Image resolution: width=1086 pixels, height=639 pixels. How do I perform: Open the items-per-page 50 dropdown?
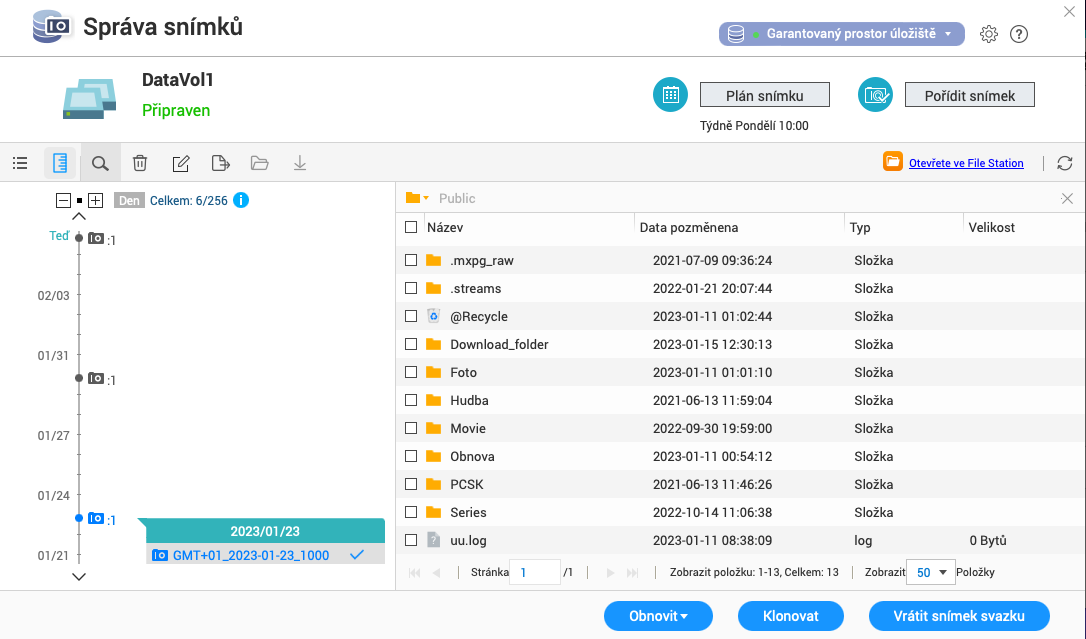(x=930, y=573)
